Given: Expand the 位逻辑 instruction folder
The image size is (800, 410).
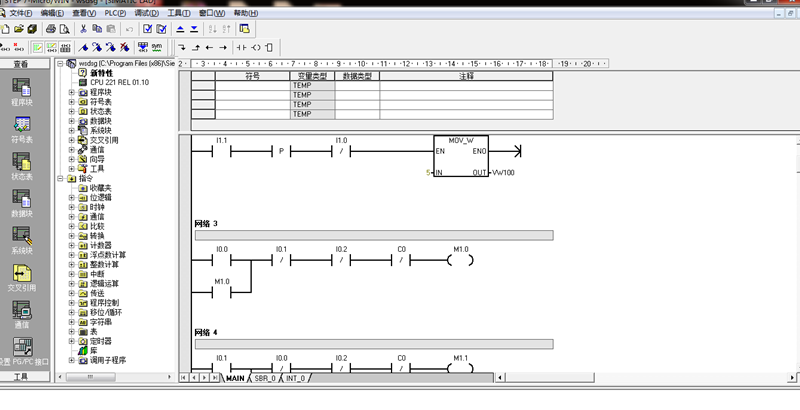Looking at the screenshot, I should pyautogui.click(x=71, y=197).
